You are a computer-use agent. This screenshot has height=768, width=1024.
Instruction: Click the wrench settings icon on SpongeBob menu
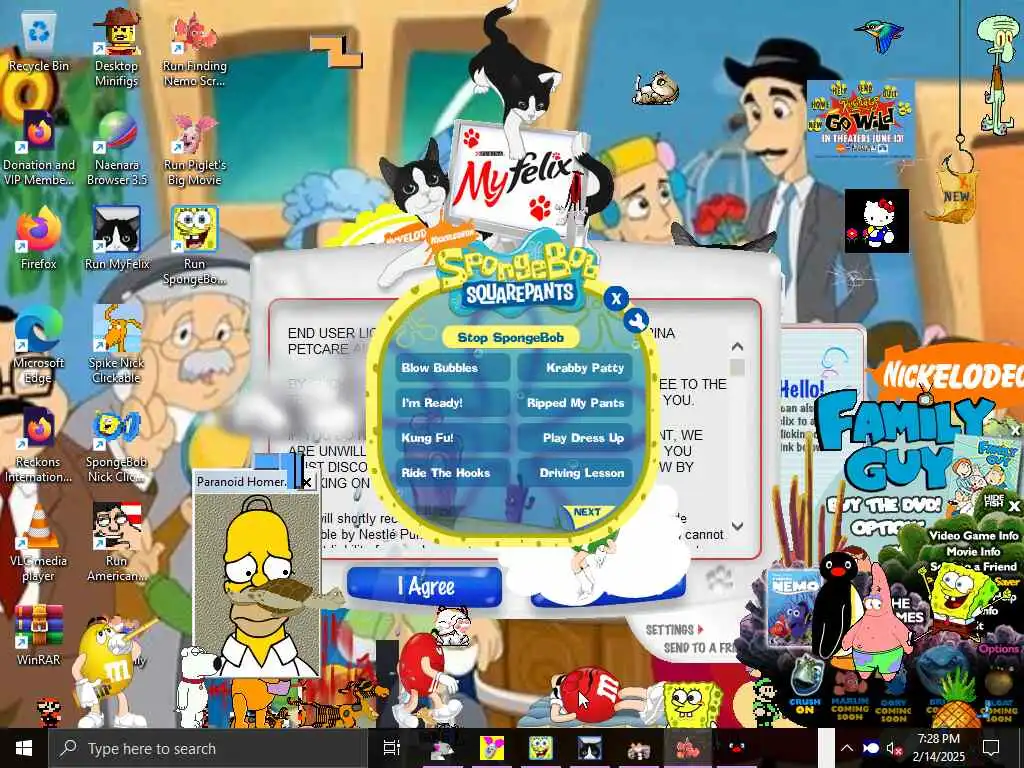[635, 321]
